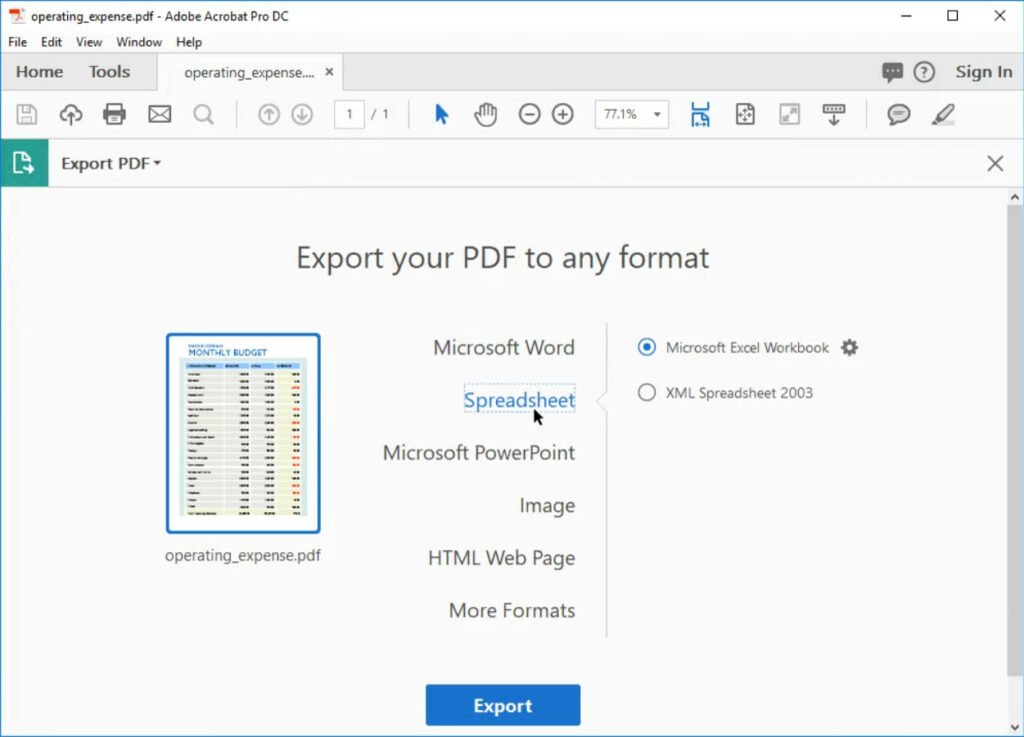This screenshot has height=737, width=1024.
Task: Open the Add Comment tool
Action: pyautogui.click(x=897, y=114)
